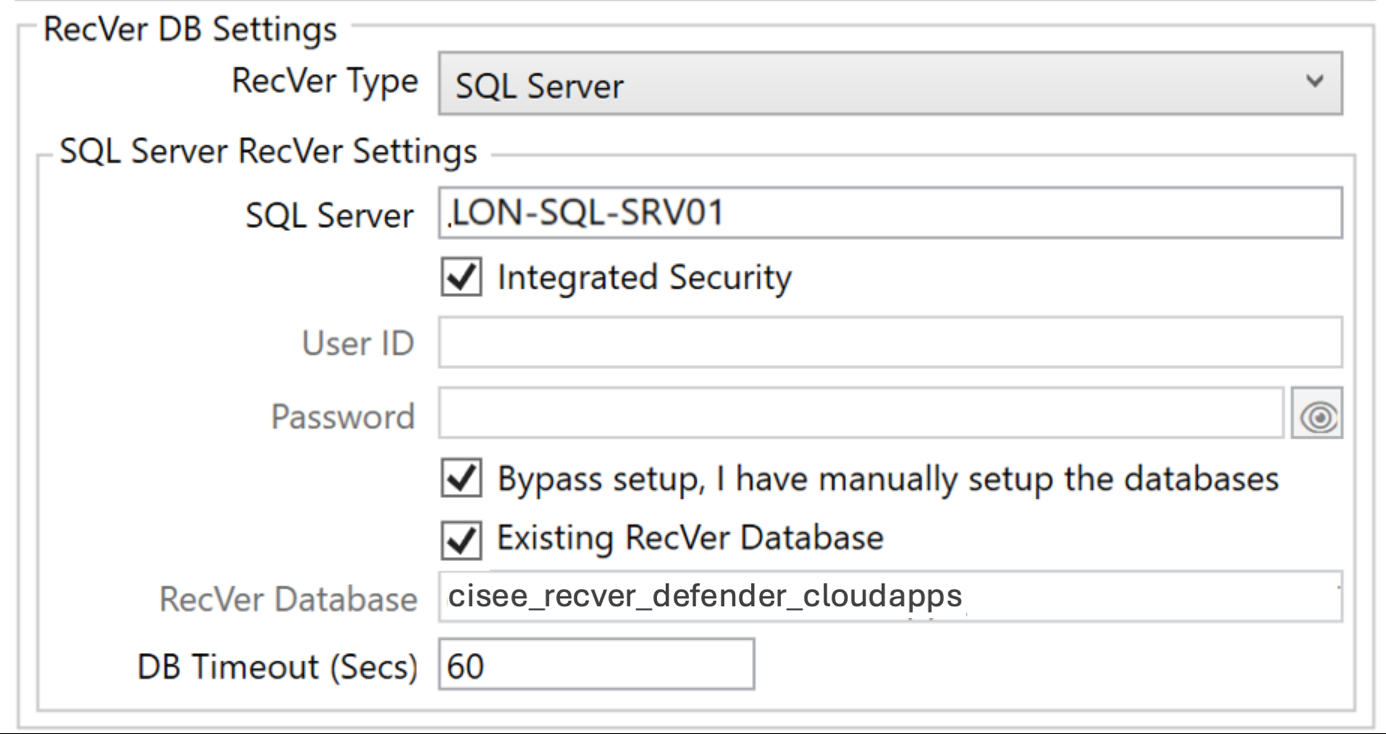Image resolution: width=1386 pixels, height=734 pixels.
Task: Click the "SQL Server RecVer Settings" group title
Action: click(x=269, y=152)
